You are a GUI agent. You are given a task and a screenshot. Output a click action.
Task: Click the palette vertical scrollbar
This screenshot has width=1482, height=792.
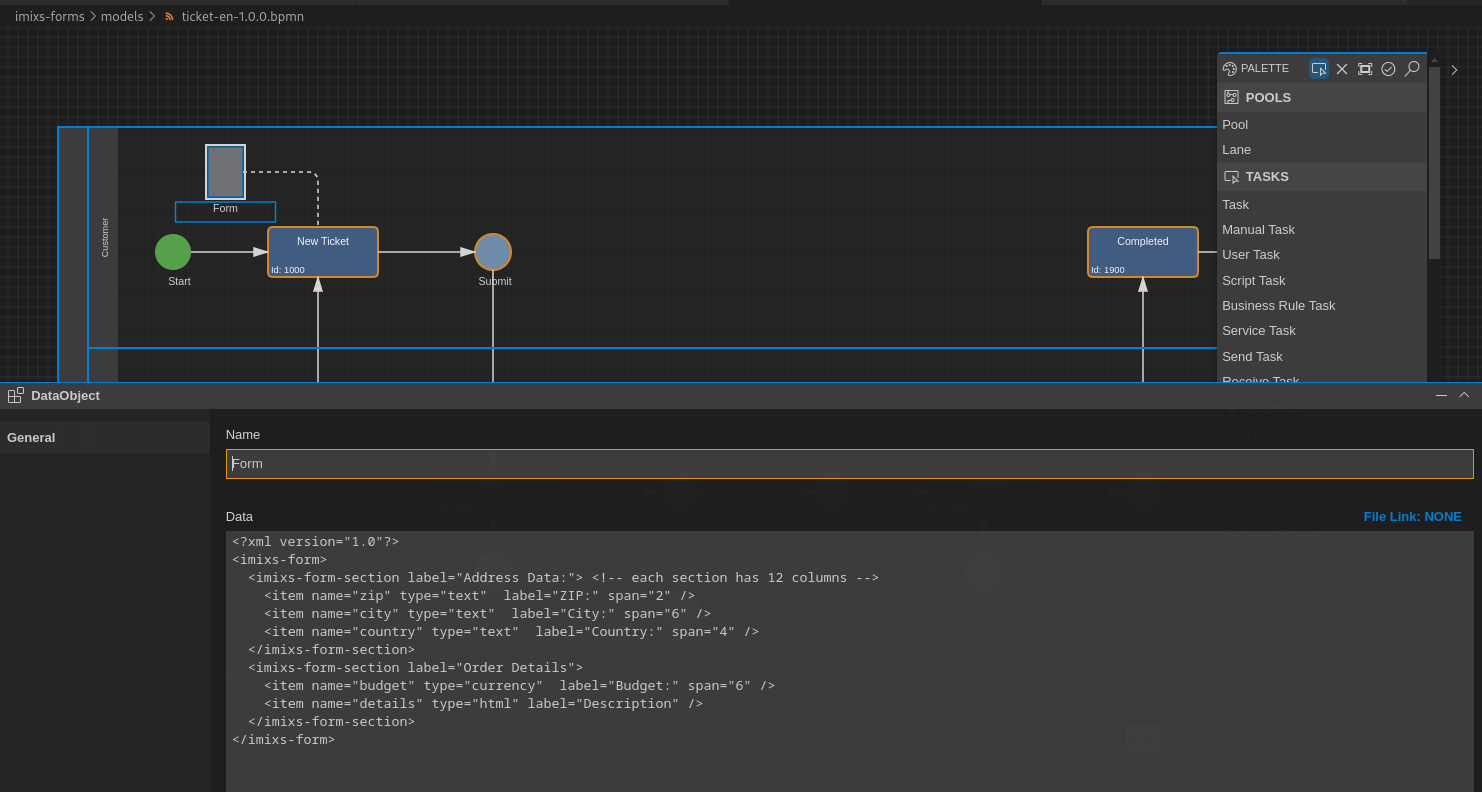coord(1434,160)
